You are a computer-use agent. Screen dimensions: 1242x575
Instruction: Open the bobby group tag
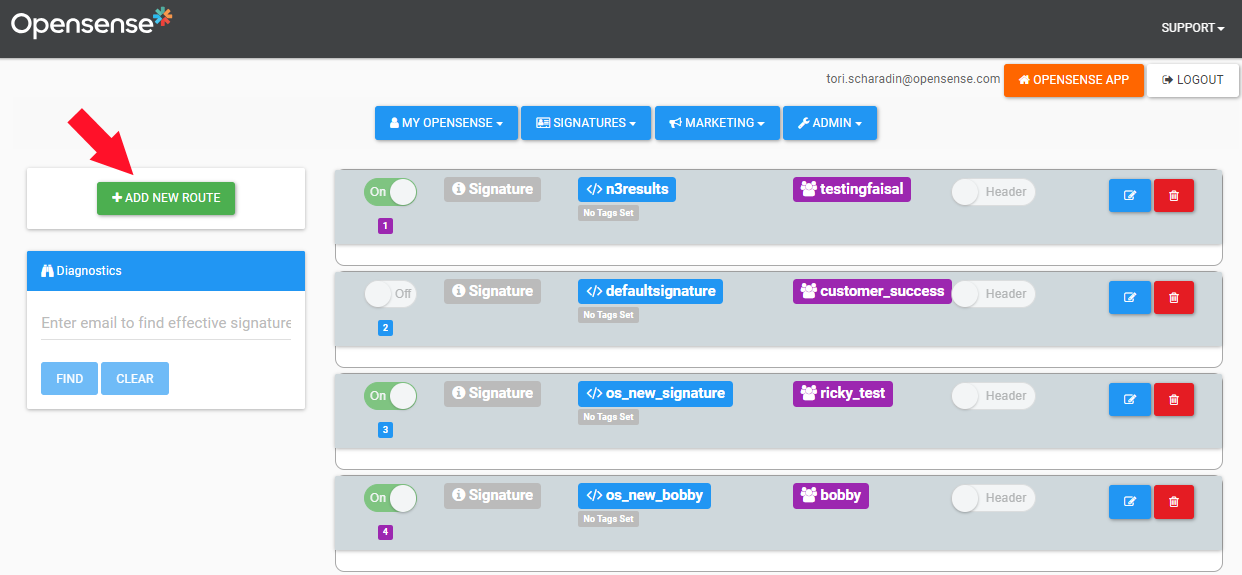[831, 495]
